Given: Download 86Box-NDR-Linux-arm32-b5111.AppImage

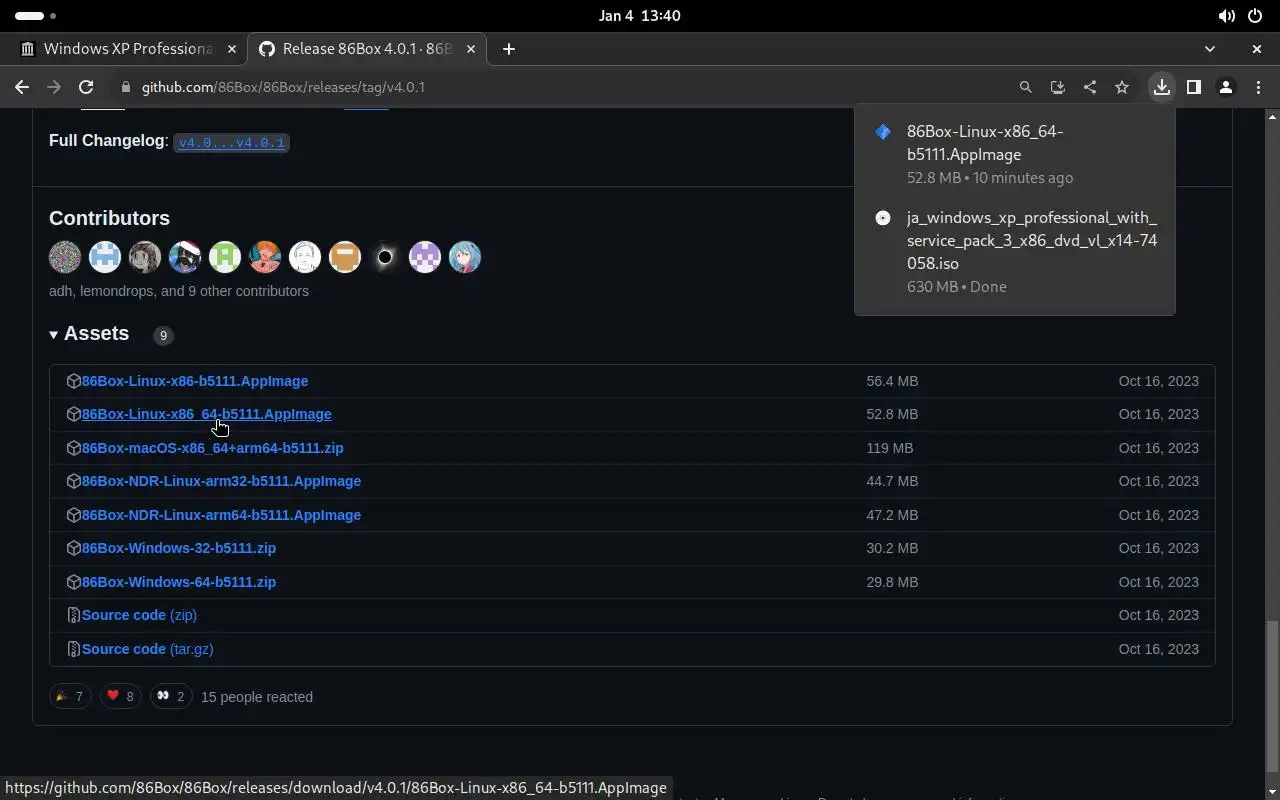Looking at the screenshot, I should point(221,481).
